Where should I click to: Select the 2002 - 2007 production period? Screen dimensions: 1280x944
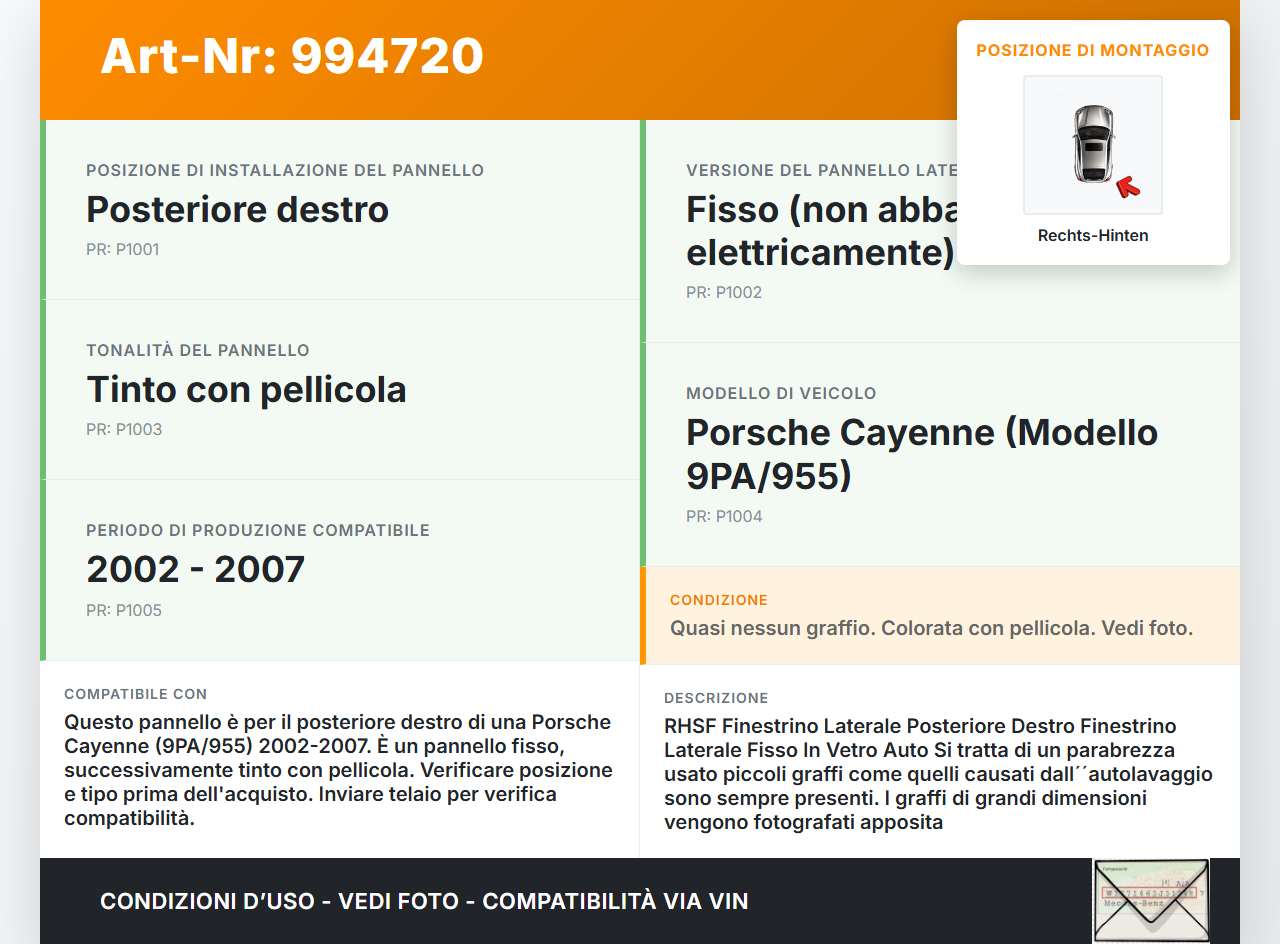tap(195, 570)
